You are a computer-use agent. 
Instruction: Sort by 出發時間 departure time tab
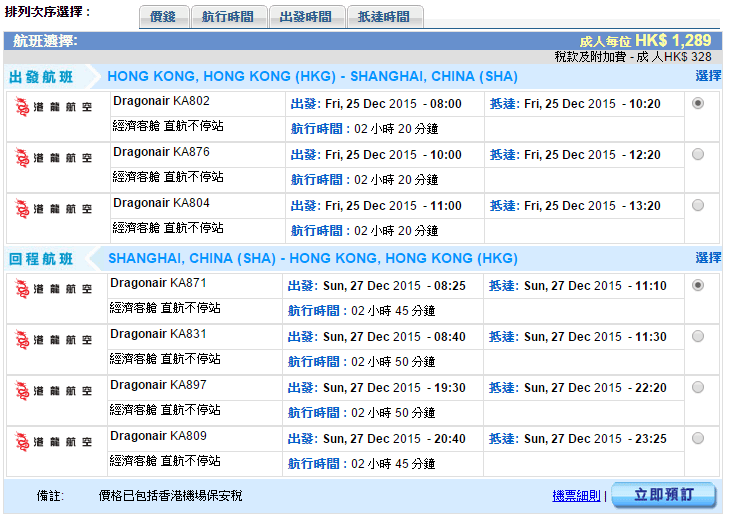pos(307,17)
